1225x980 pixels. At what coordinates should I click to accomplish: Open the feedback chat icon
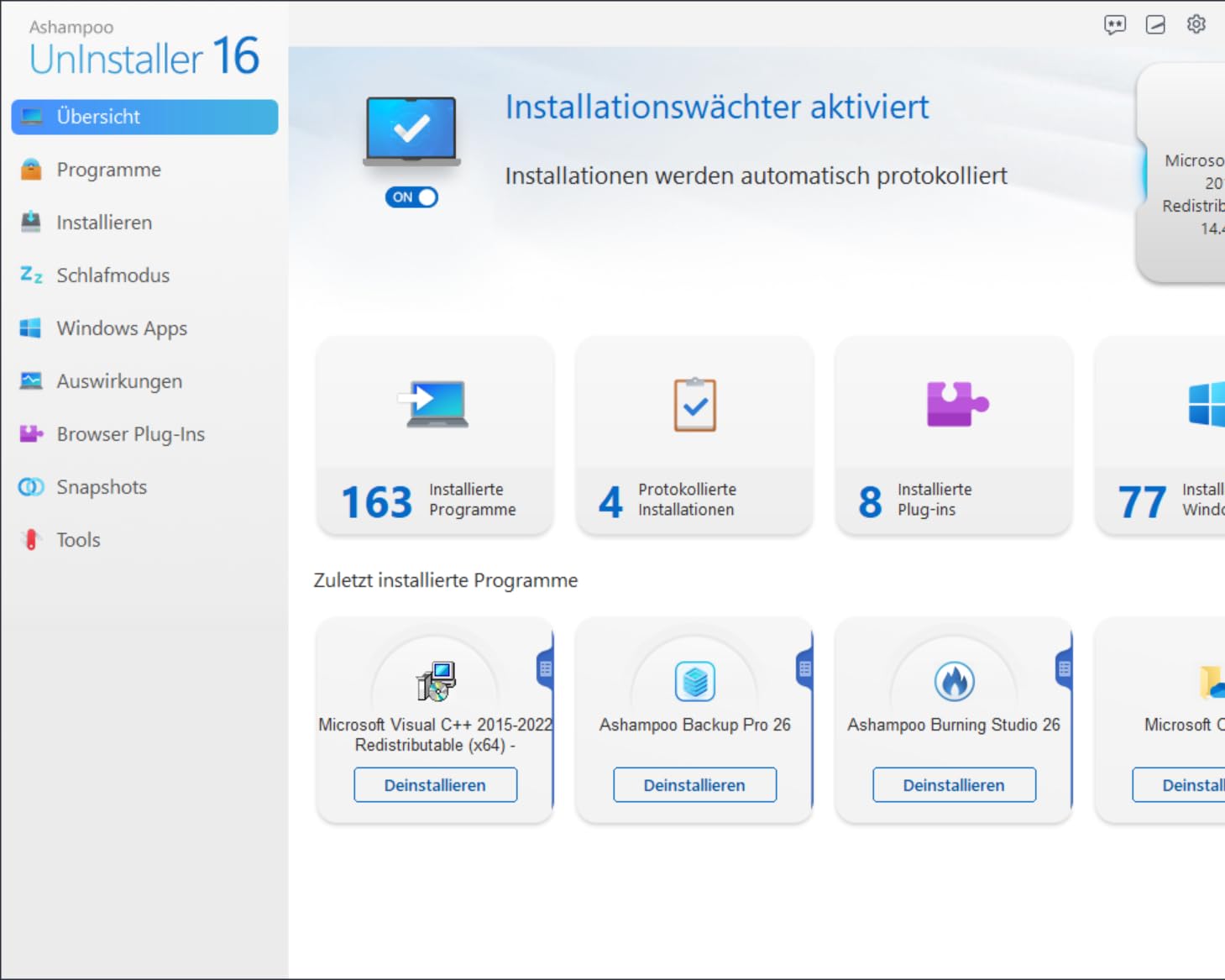[1114, 24]
